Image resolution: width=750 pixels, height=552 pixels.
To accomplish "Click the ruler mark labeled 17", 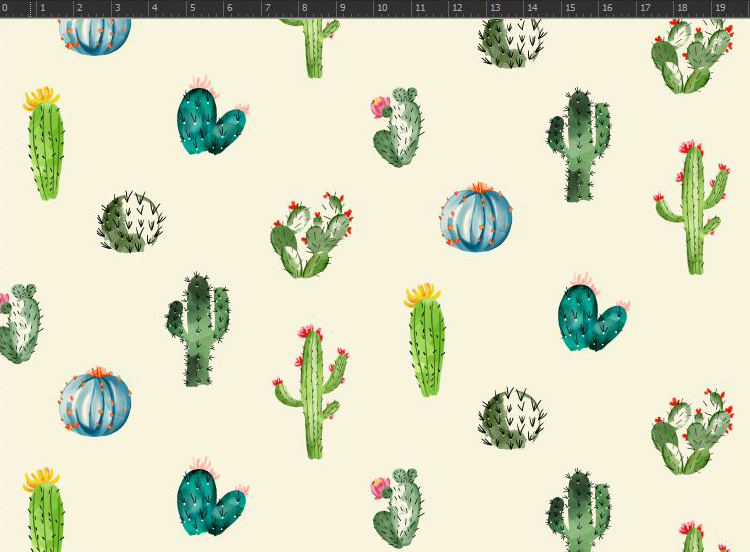I will point(645,8).
